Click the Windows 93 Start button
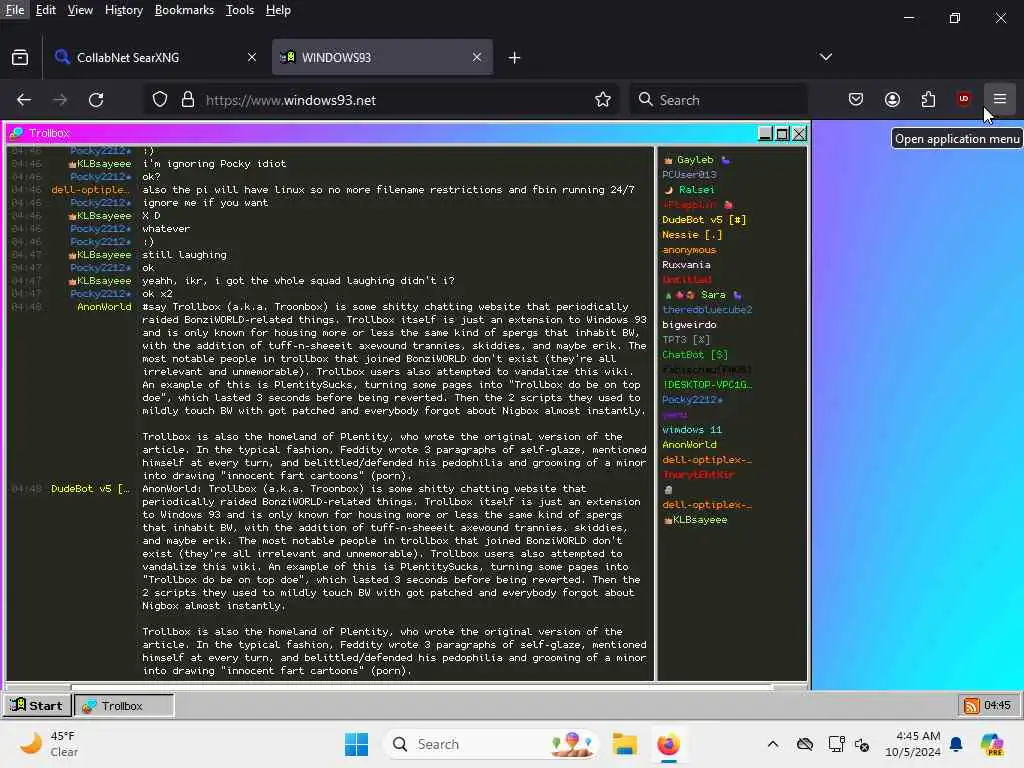Image resolution: width=1024 pixels, height=768 pixels. [37, 705]
